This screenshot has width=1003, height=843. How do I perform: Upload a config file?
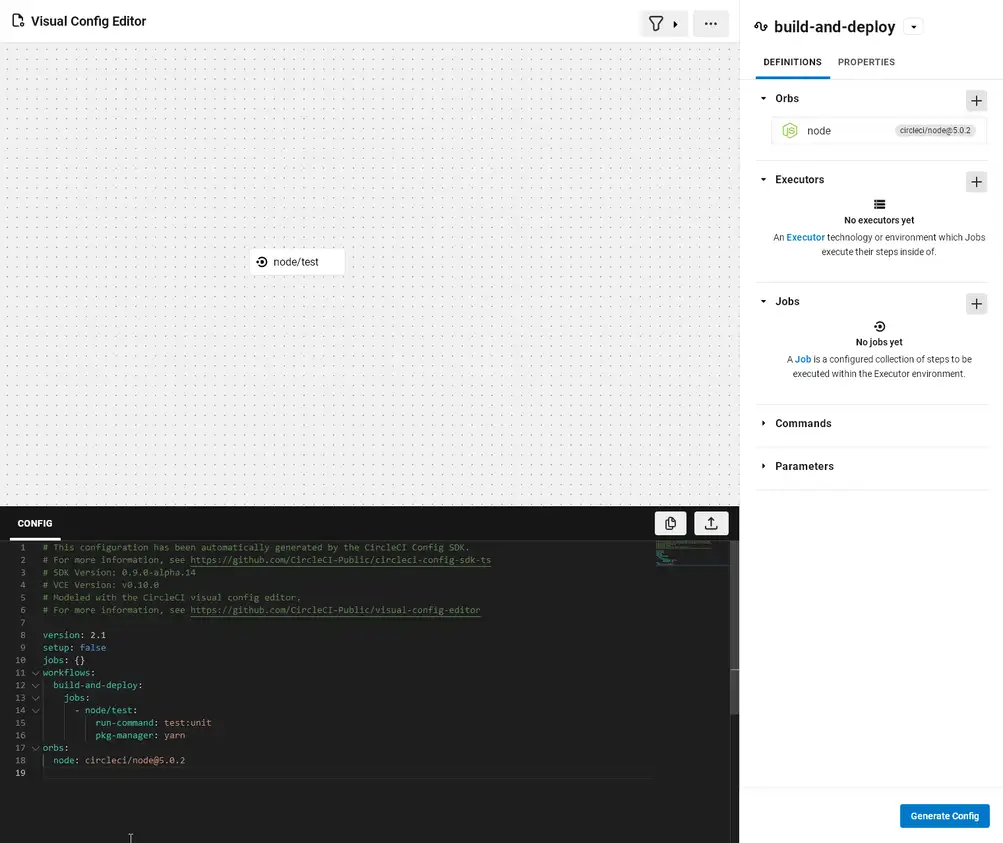[710, 522]
